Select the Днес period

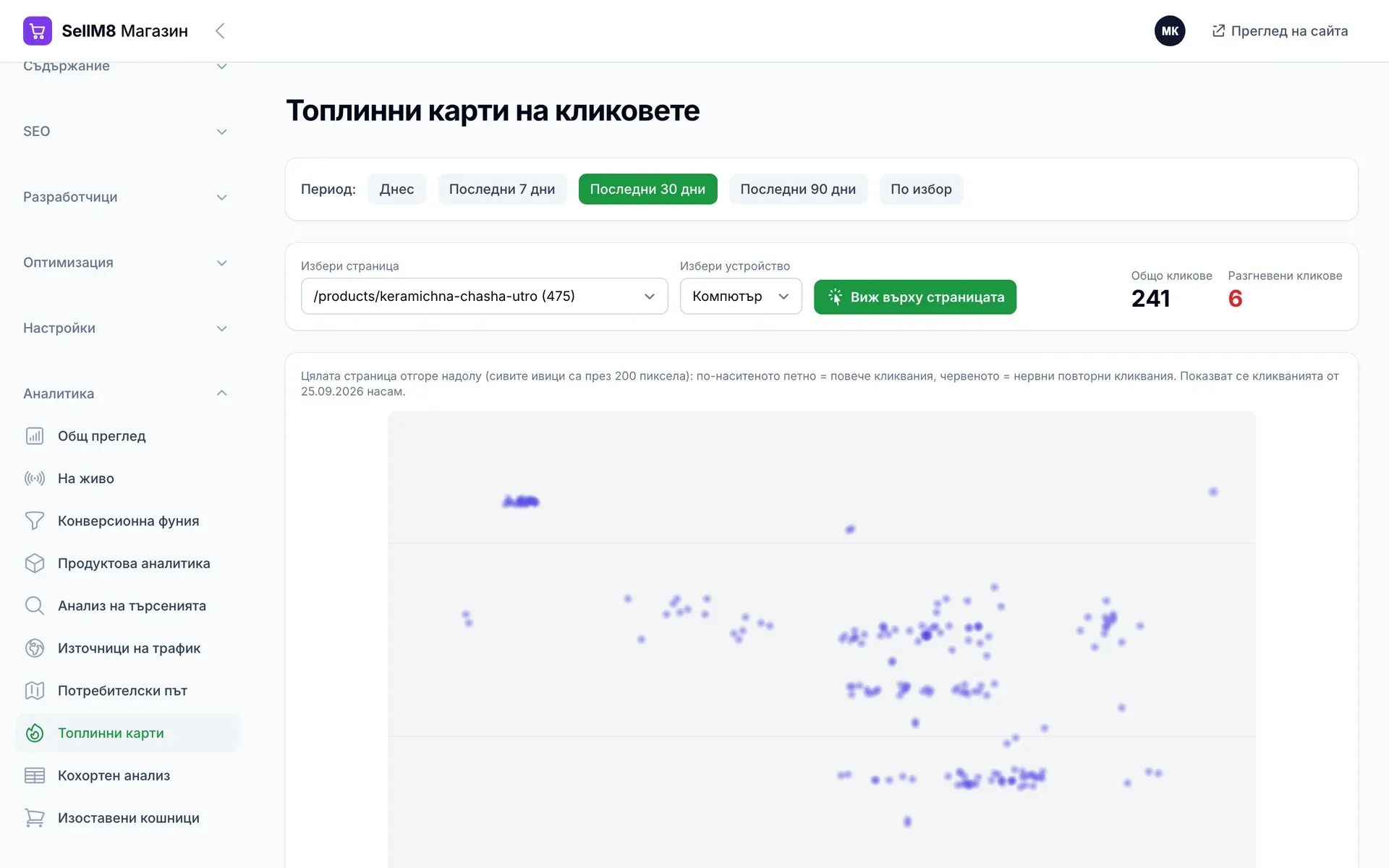(x=396, y=190)
